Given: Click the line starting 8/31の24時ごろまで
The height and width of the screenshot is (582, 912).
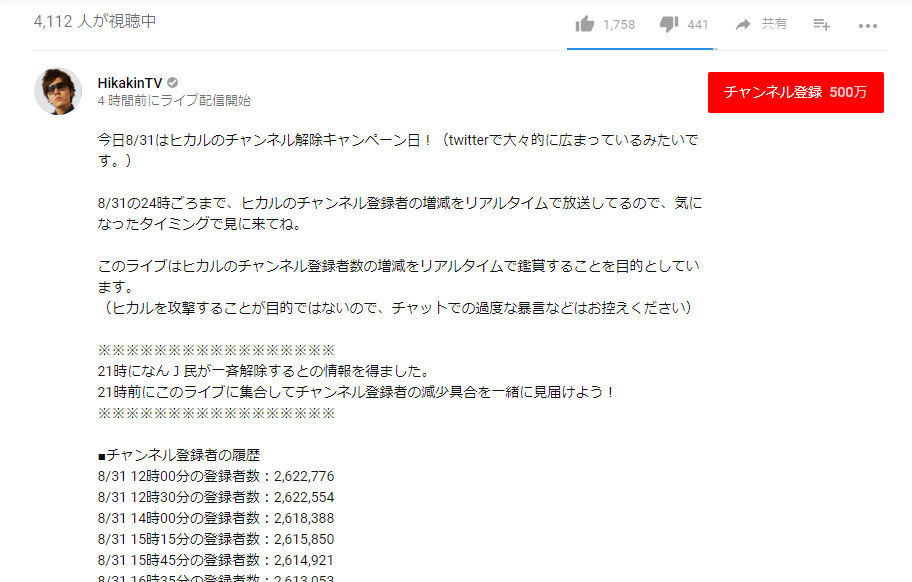Looking at the screenshot, I should pyautogui.click(x=400, y=203).
